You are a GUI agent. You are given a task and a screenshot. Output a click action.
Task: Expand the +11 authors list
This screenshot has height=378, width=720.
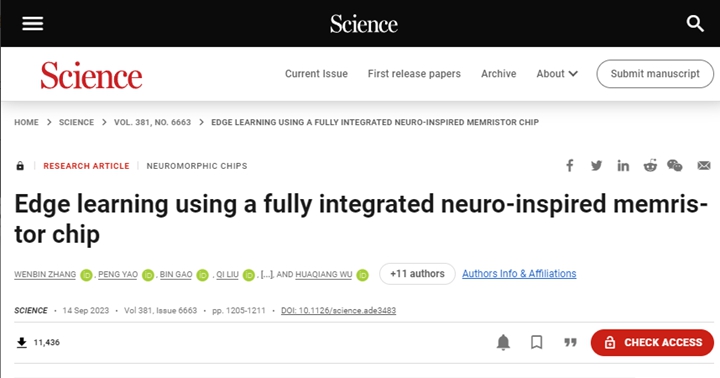pos(417,274)
